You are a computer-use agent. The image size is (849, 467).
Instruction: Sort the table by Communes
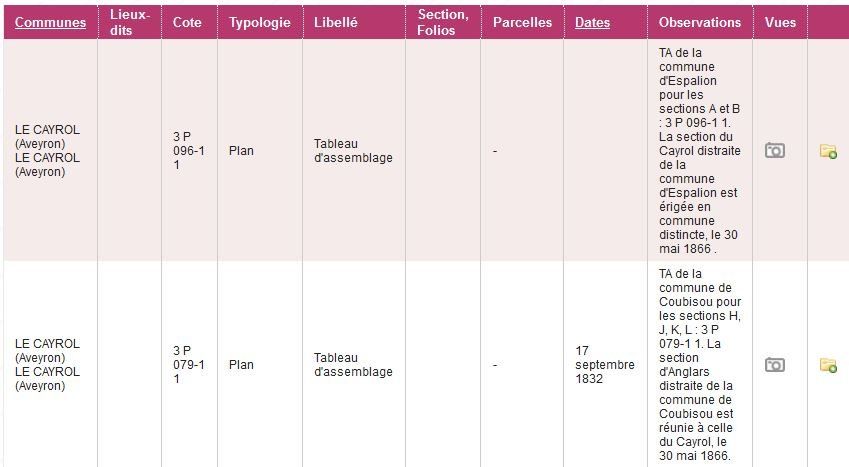tap(50, 22)
